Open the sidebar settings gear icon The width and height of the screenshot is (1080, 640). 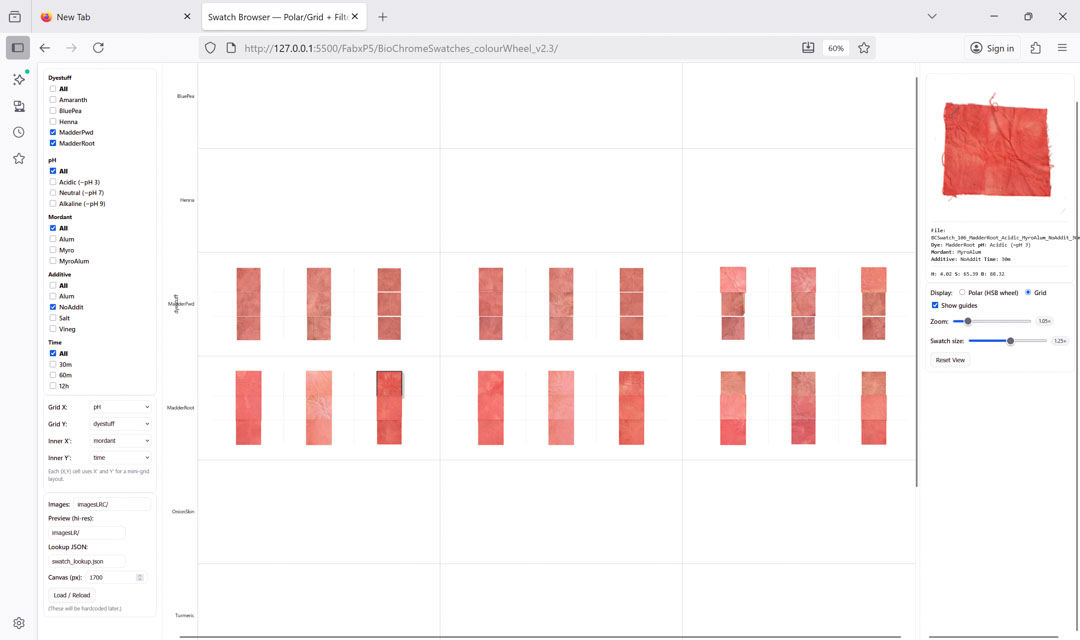click(18, 623)
